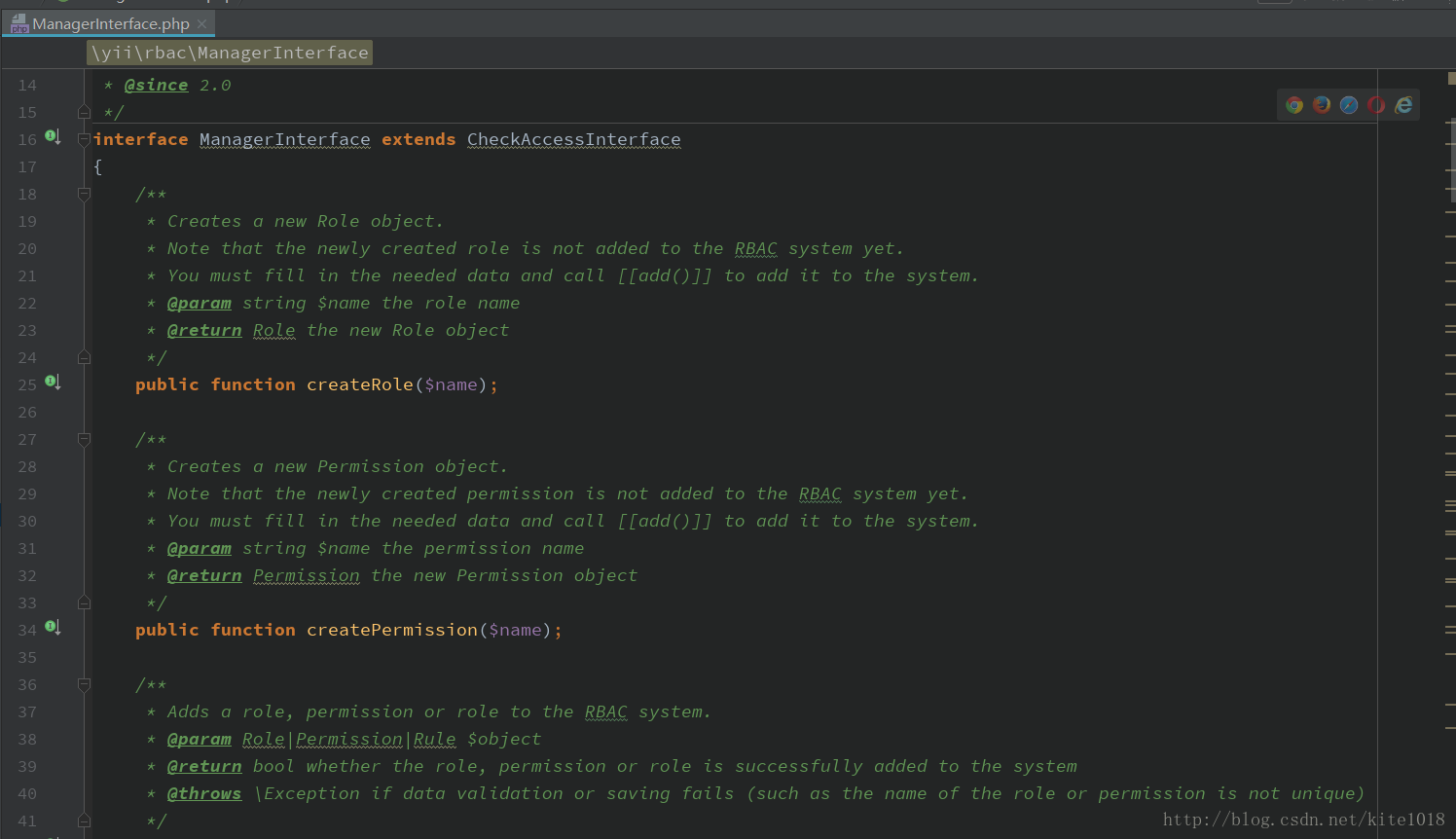The height and width of the screenshot is (839, 1456).
Task: Click the 'interface' keyword on line 16
Action: 141,140
